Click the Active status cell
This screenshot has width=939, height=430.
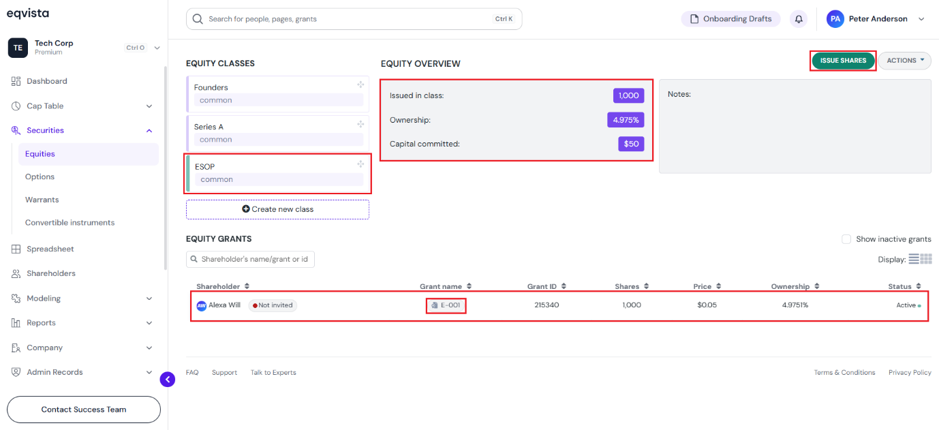pyautogui.click(x=908, y=305)
